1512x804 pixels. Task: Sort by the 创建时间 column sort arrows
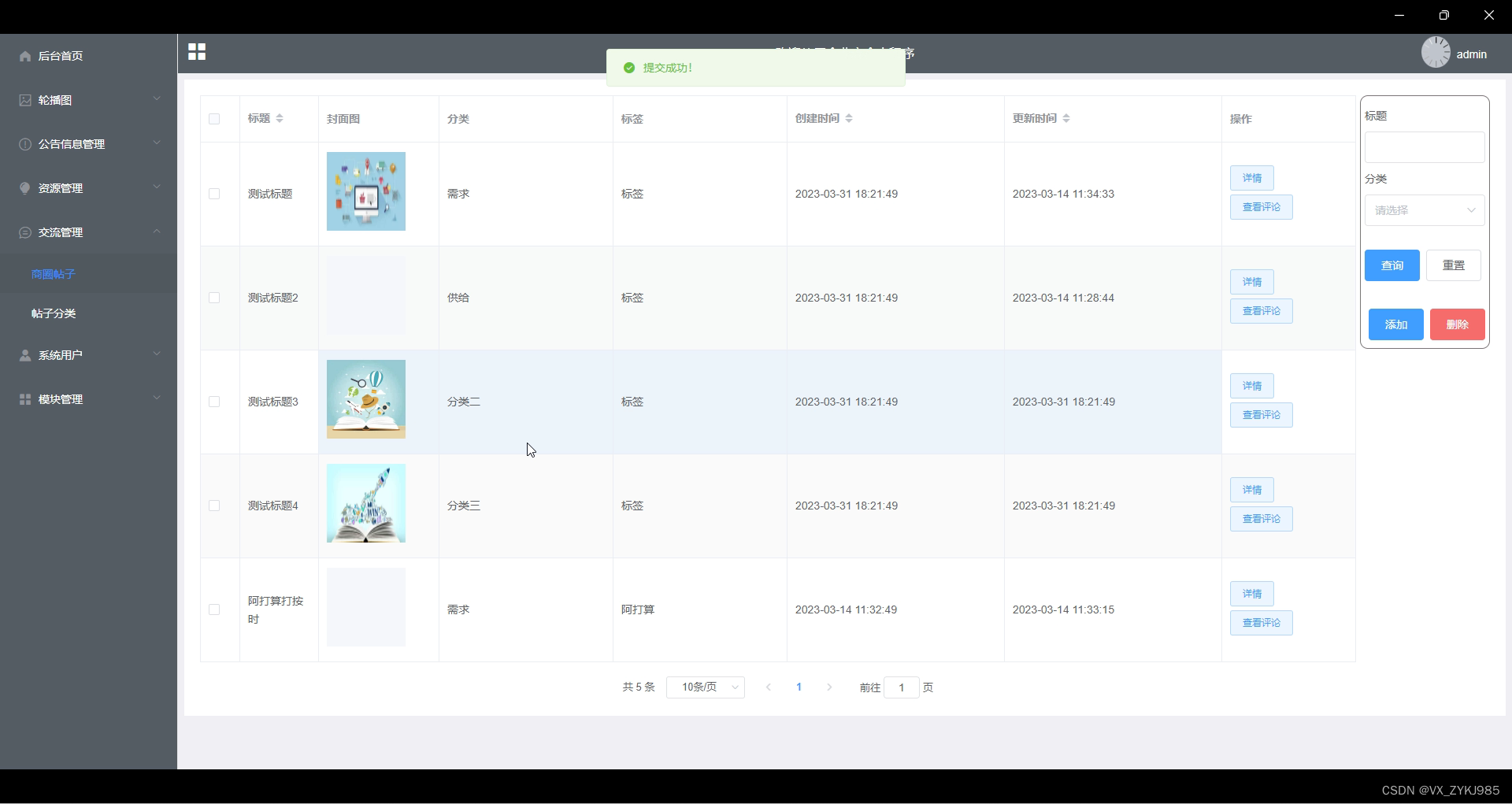(849, 118)
